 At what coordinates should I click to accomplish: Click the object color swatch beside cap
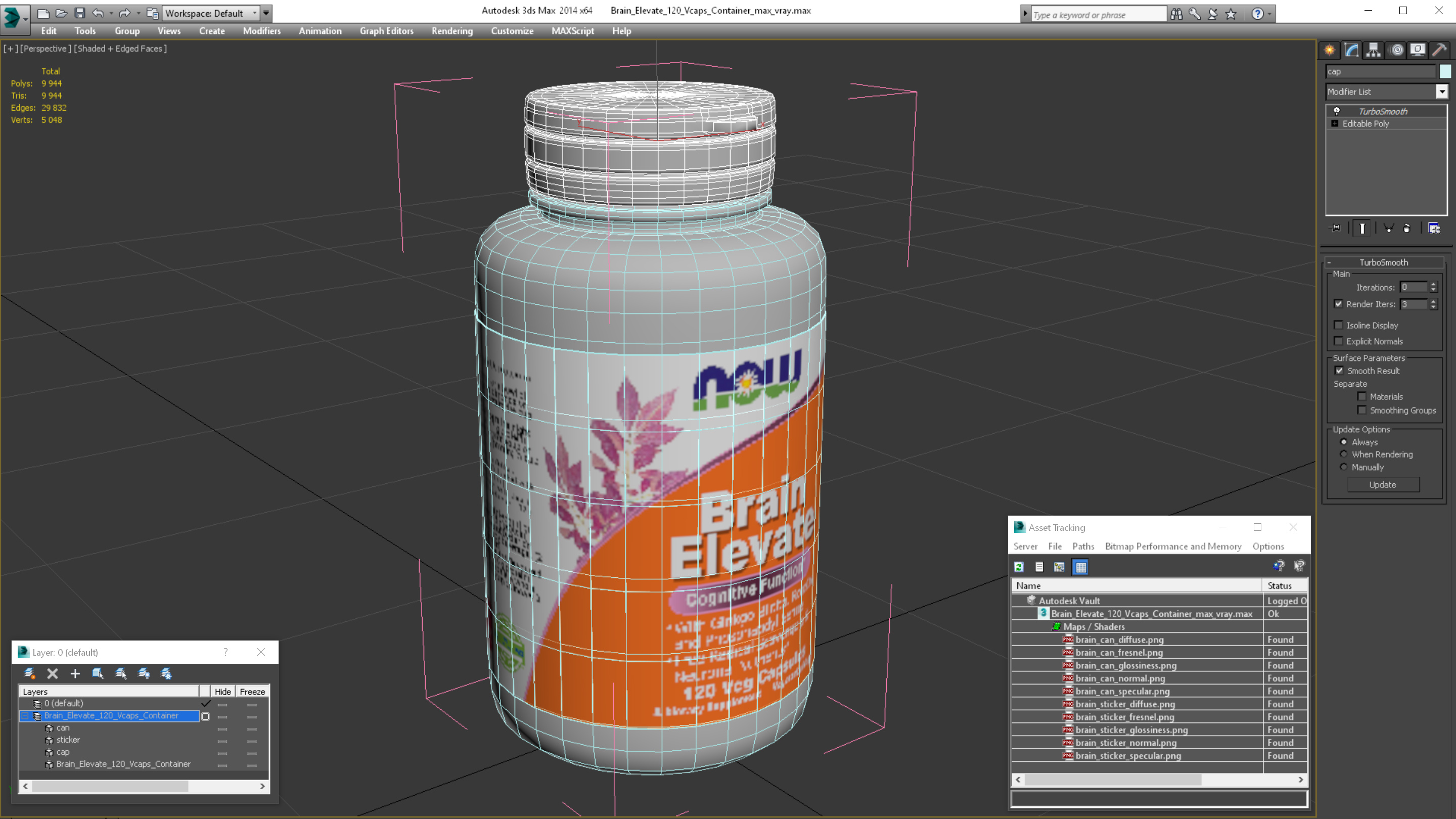coord(1445,71)
